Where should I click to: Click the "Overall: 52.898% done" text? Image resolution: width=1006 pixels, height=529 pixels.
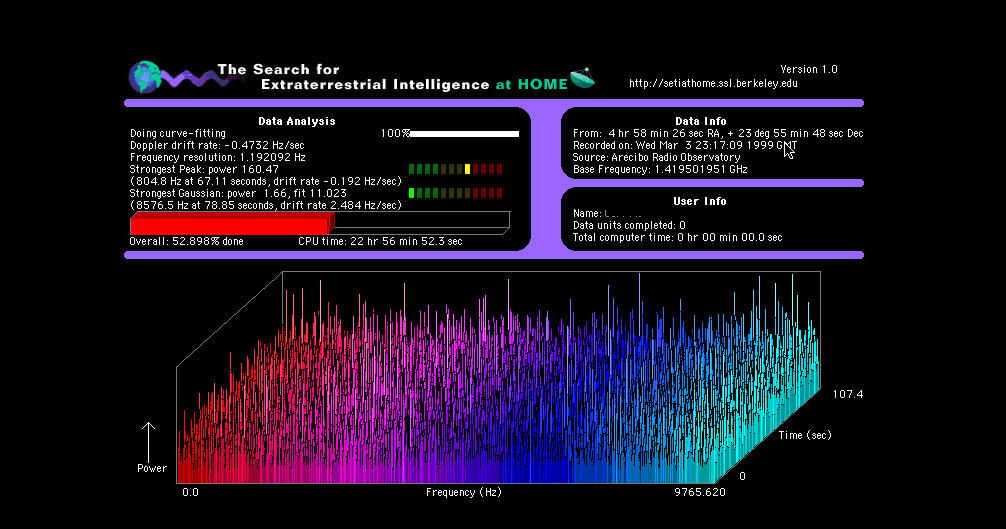pyautogui.click(x=186, y=242)
